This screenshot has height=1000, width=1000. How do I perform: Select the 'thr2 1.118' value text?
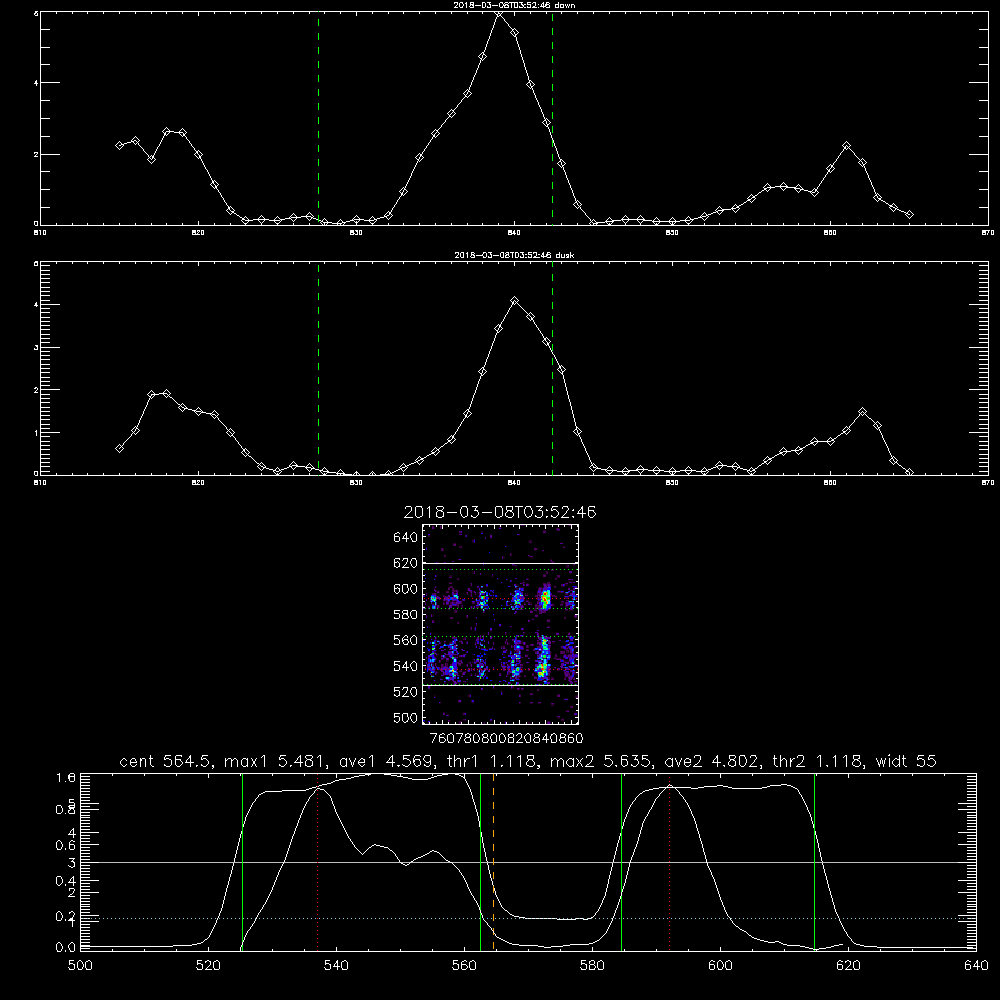pos(818,761)
